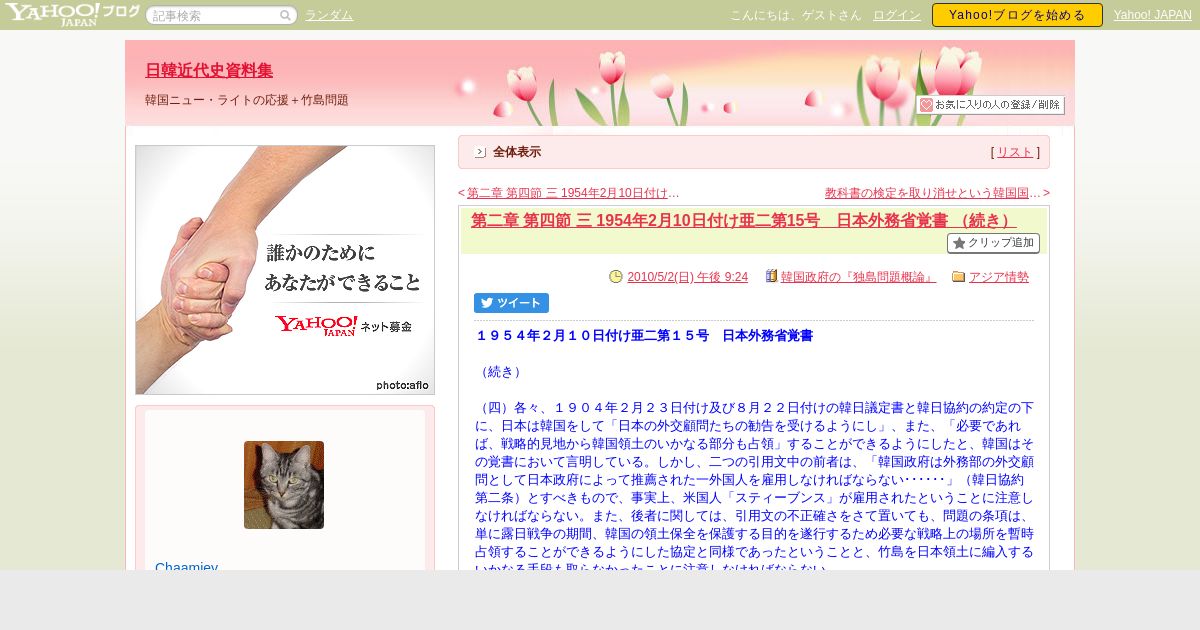Viewport: 1200px width, 630px height.
Task: Click Yahoo!ブログを始める button
Action: (1017, 15)
